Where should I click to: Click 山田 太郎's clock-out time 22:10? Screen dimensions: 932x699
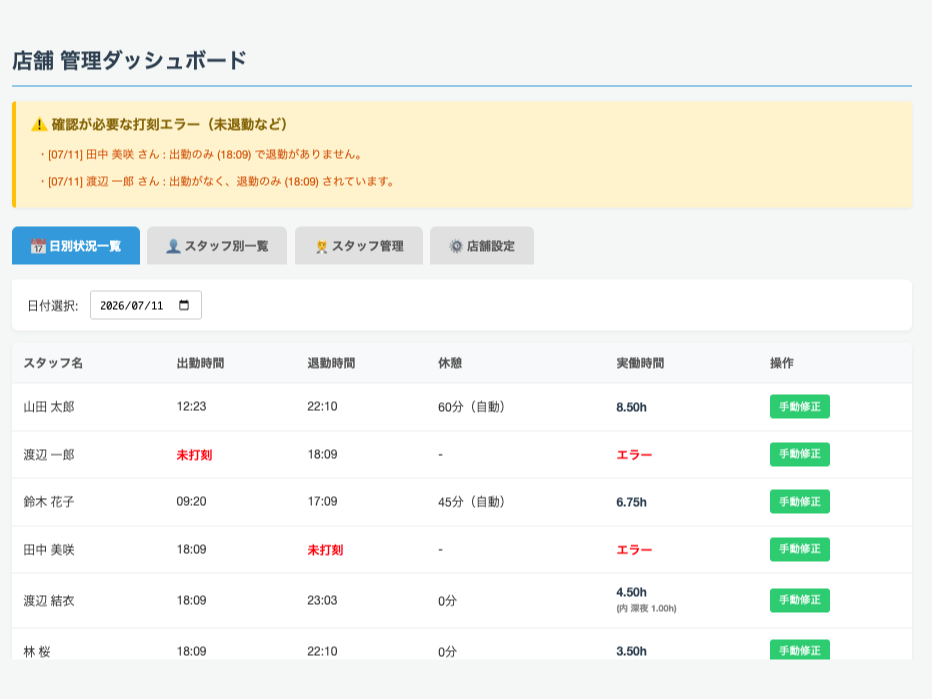322,407
